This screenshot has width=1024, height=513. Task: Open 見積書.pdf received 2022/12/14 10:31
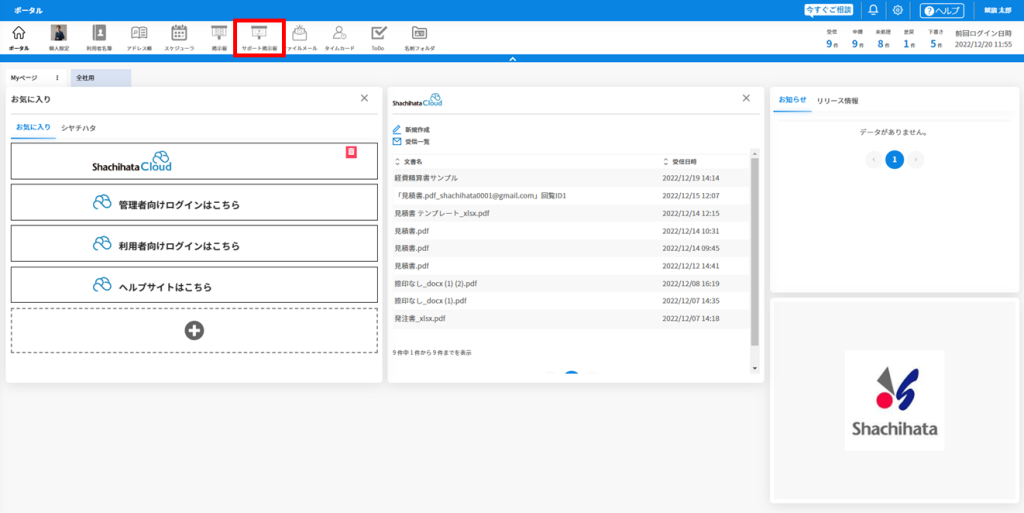tap(571, 231)
